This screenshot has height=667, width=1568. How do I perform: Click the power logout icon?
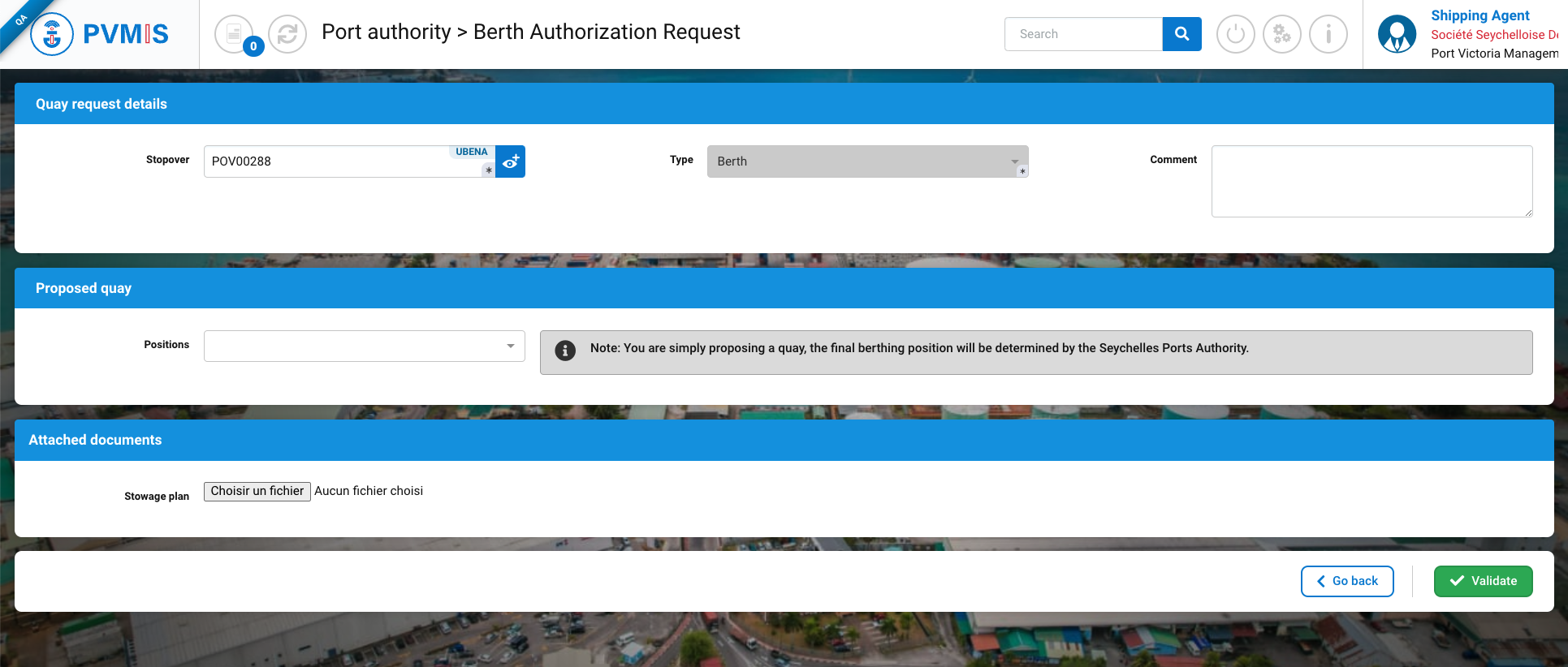[1235, 34]
